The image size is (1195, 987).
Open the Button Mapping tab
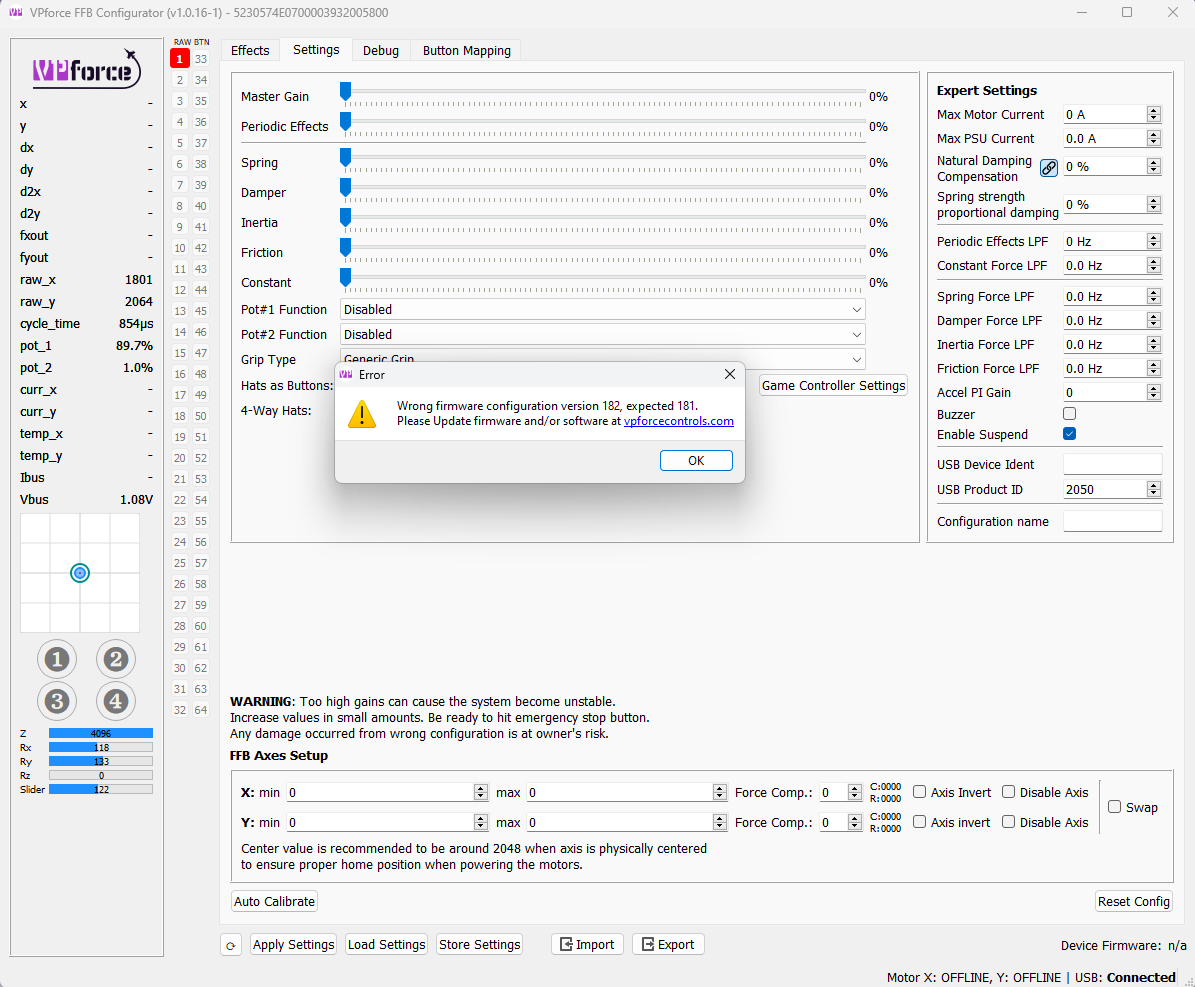[x=466, y=50]
